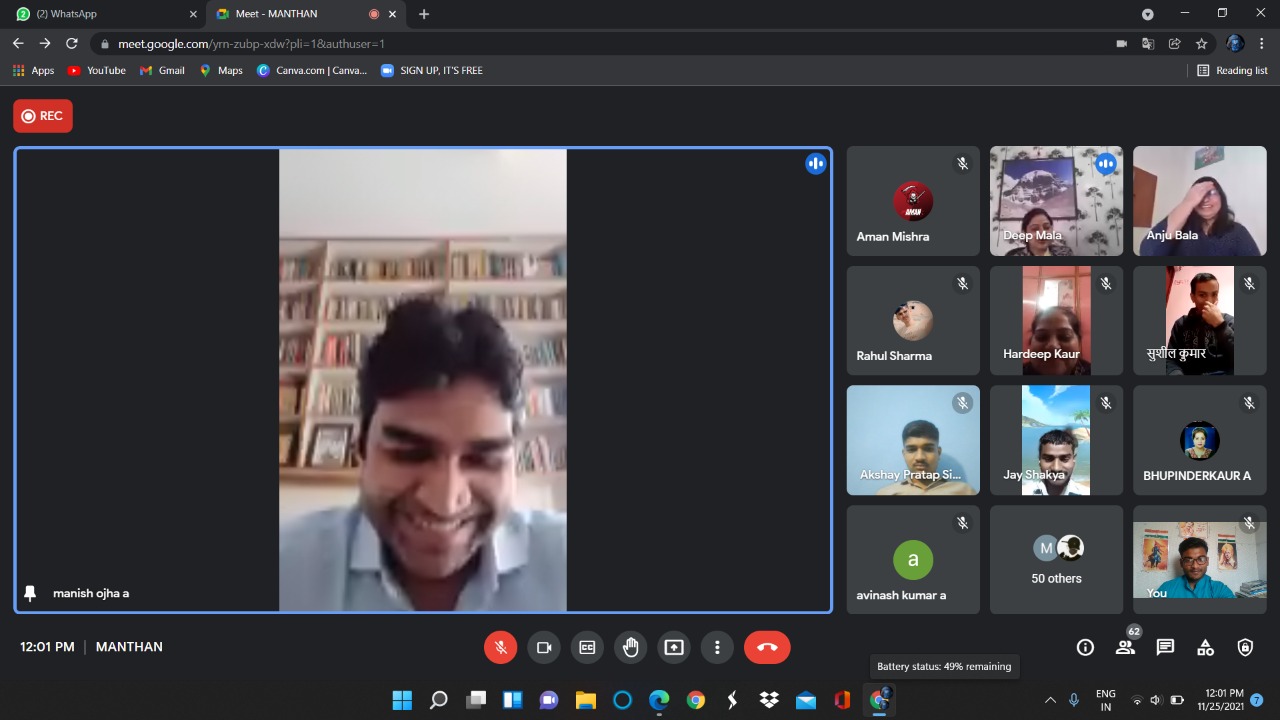The width and height of the screenshot is (1280, 720).
Task: Click the 50 others participants tile
Action: [1056, 560]
